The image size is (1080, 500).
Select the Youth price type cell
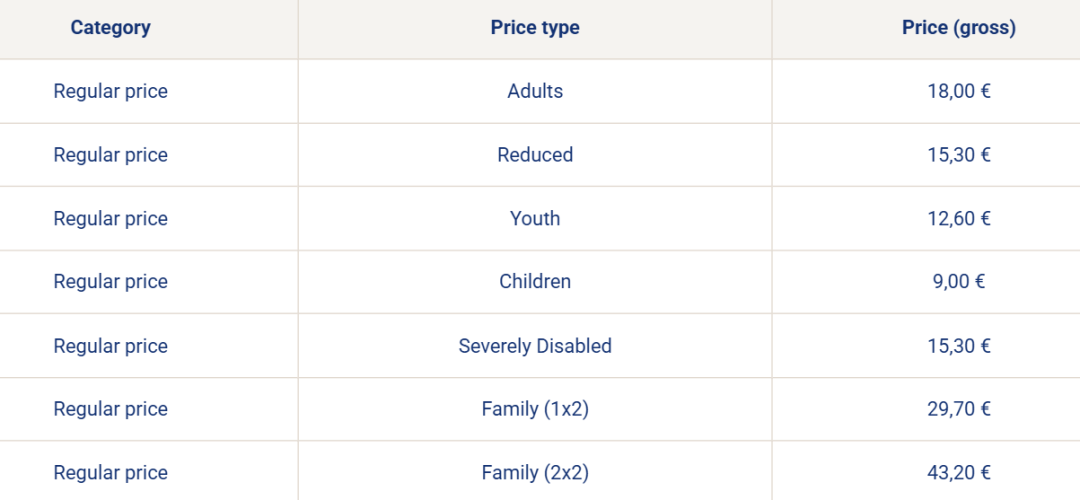535,218
